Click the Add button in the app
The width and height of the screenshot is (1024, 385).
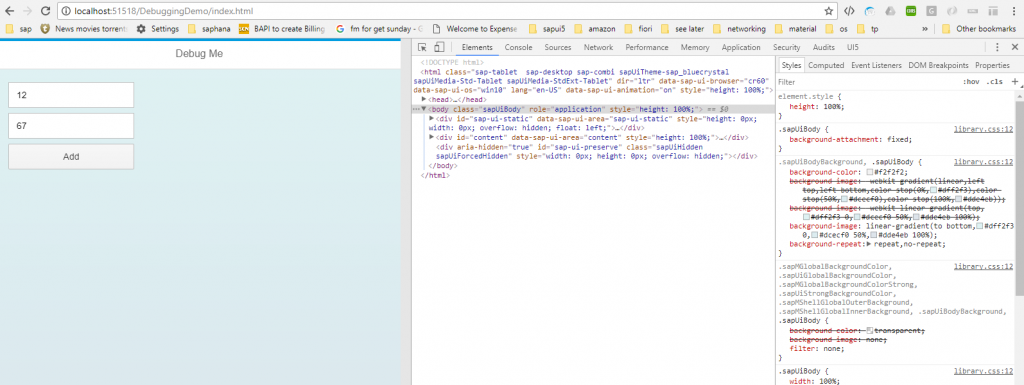click(x=71, y=157)
